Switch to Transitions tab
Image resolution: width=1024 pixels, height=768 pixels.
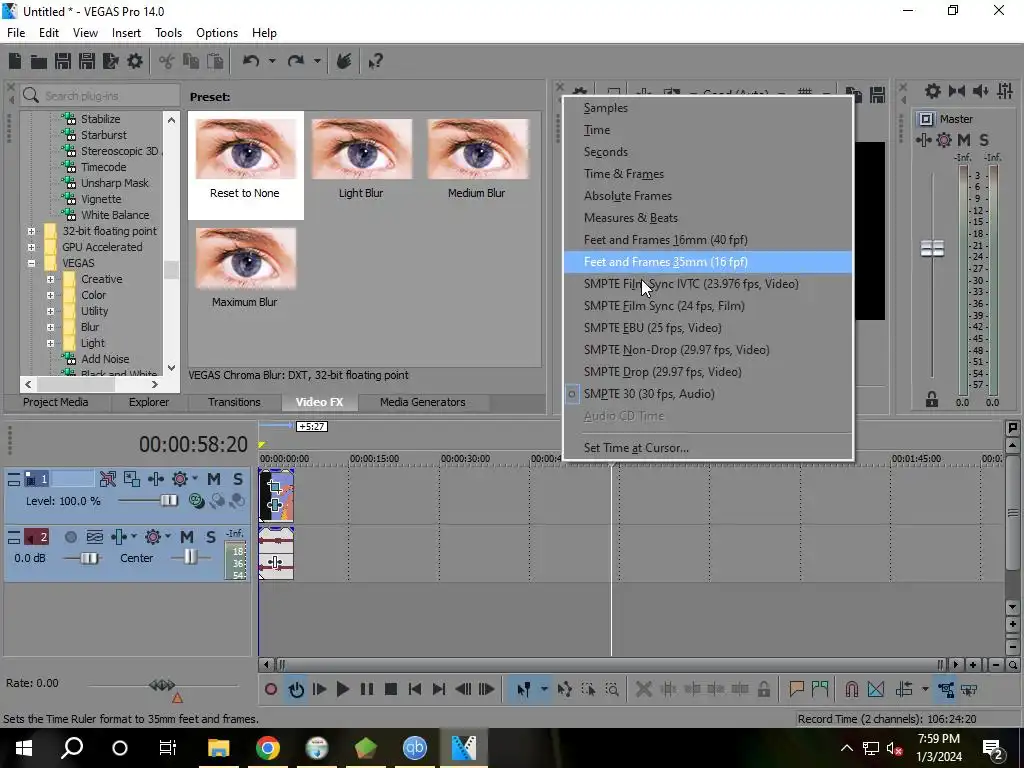tap(234, 402)
